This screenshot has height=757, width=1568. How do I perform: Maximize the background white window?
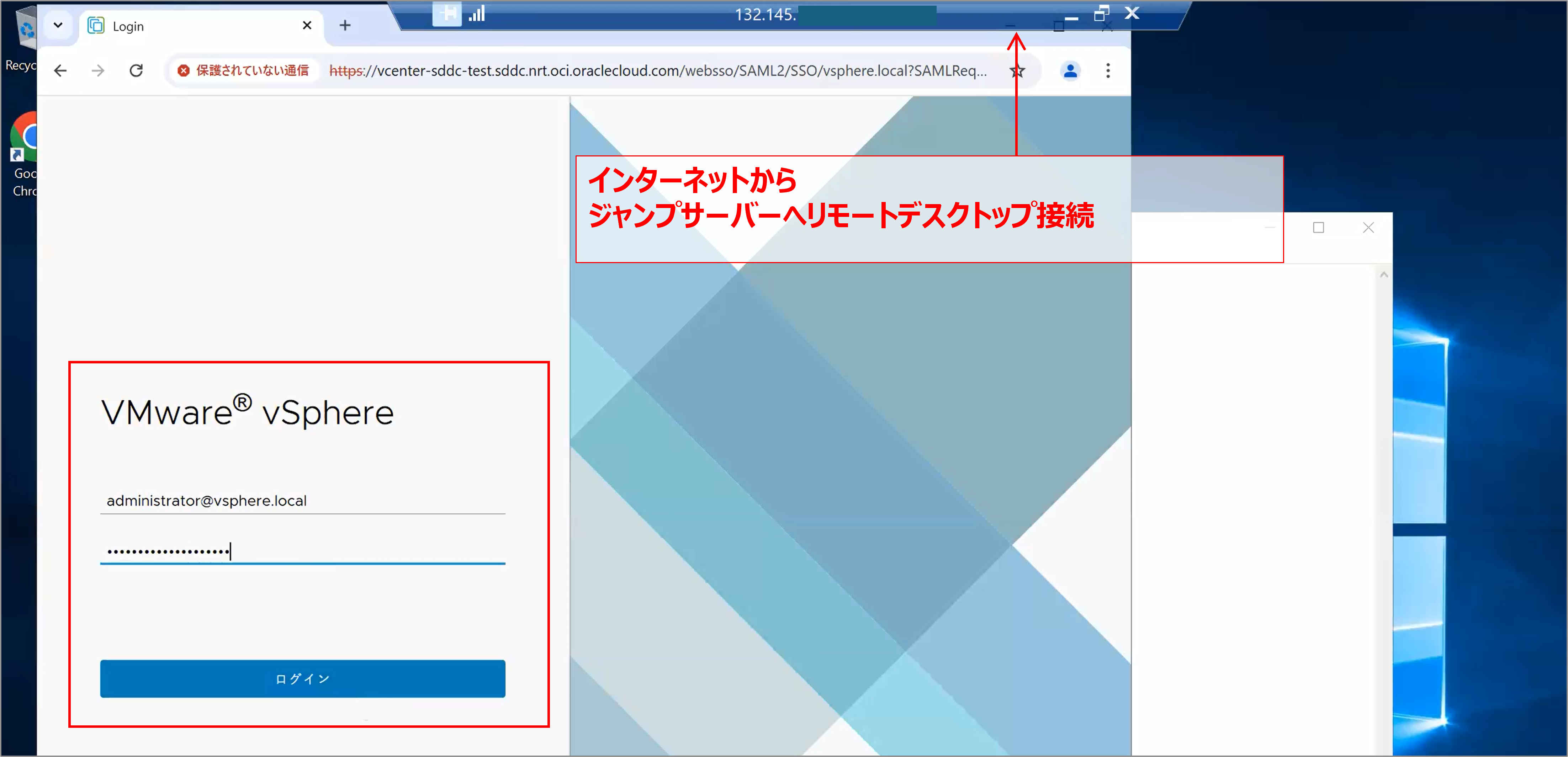click(x=1318, y=228)
